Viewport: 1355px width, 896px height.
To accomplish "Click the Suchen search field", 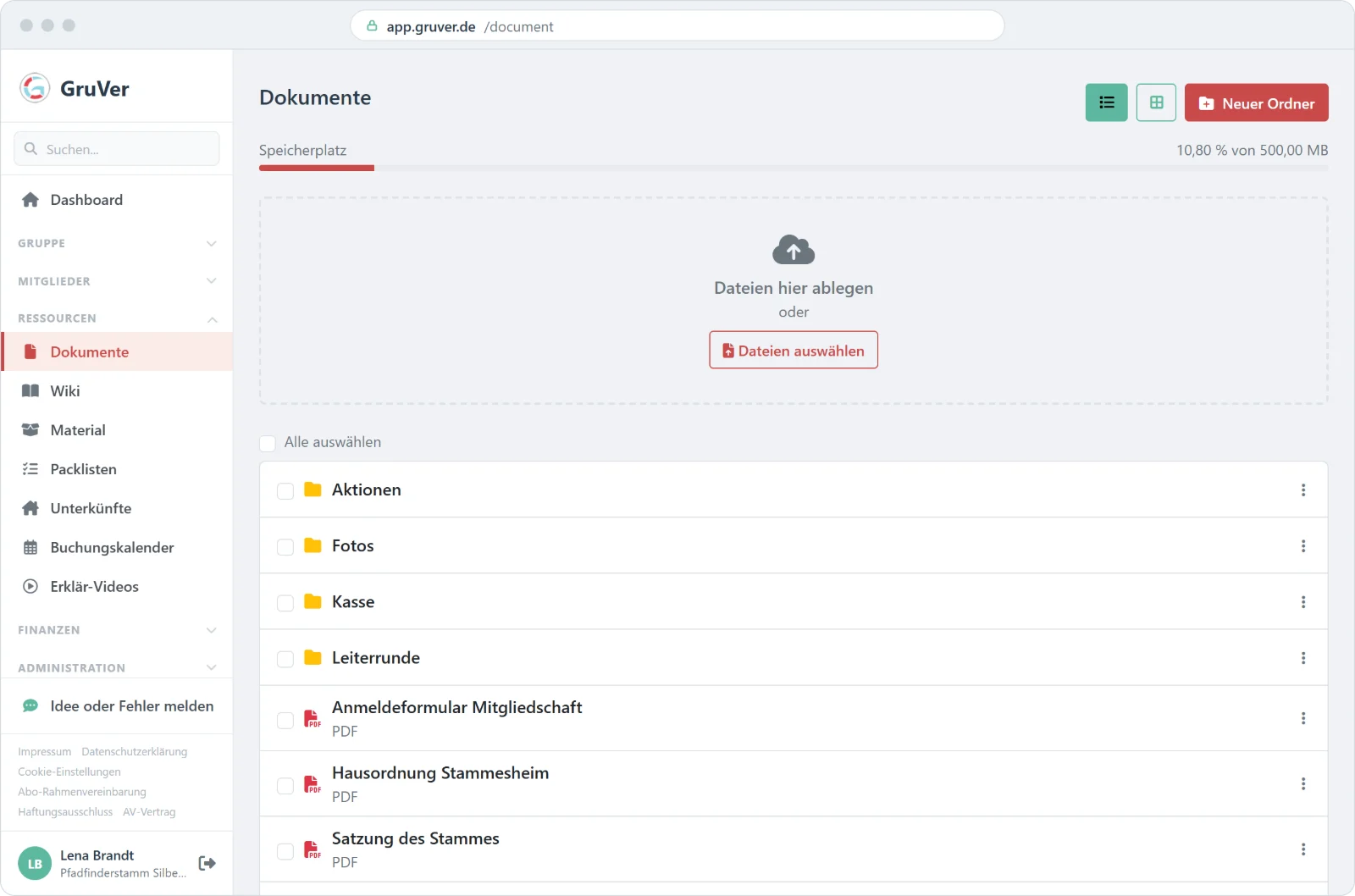I will pos(117,149).
